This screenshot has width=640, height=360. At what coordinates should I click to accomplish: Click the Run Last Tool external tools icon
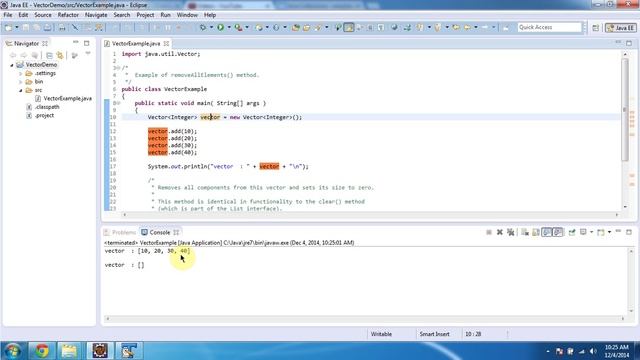click(x=238, y=27)
